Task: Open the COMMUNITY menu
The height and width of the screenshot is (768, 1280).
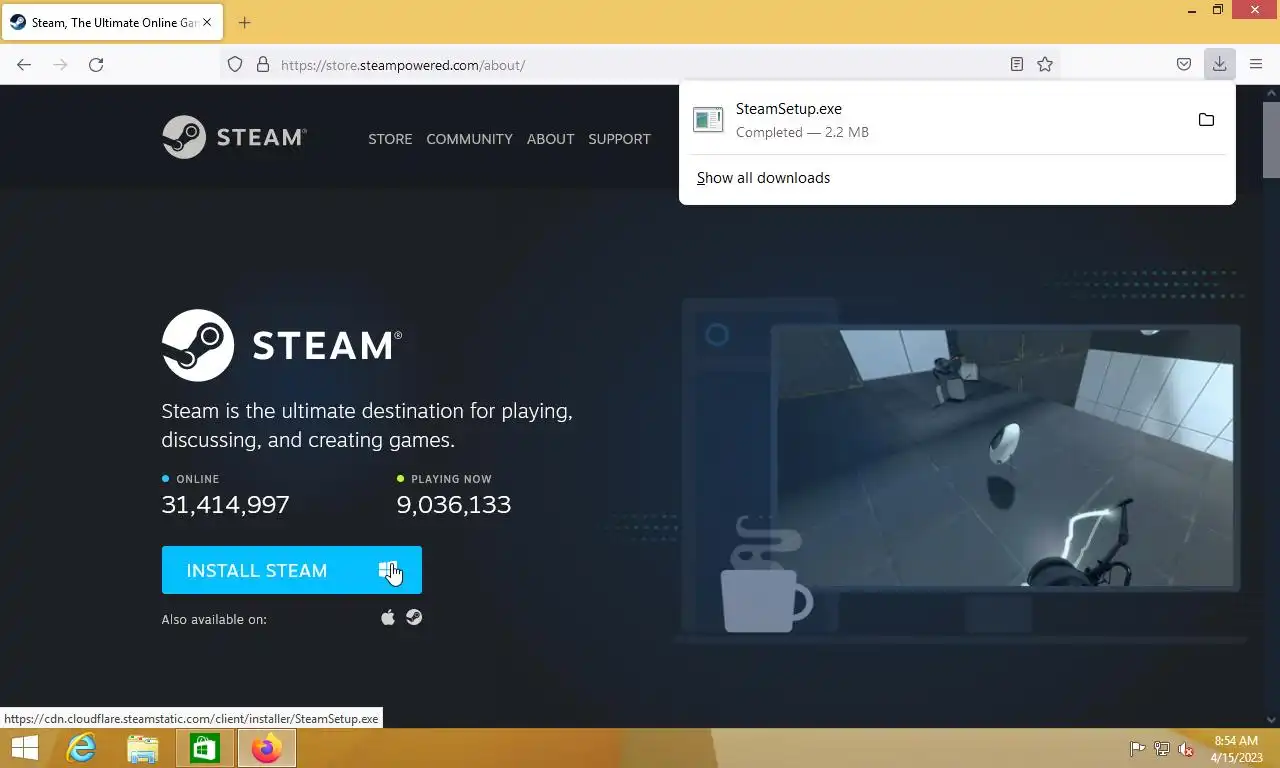Action: pos(469,139)
